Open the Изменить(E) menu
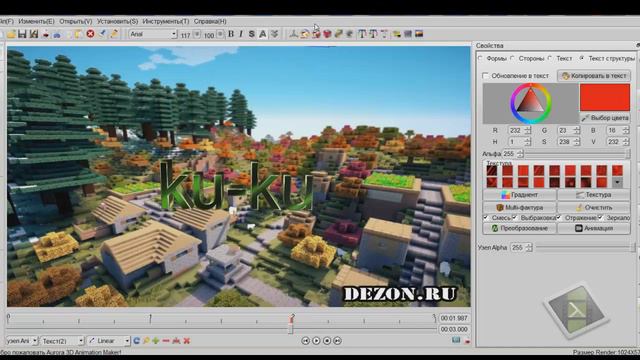 coord(36,21)
